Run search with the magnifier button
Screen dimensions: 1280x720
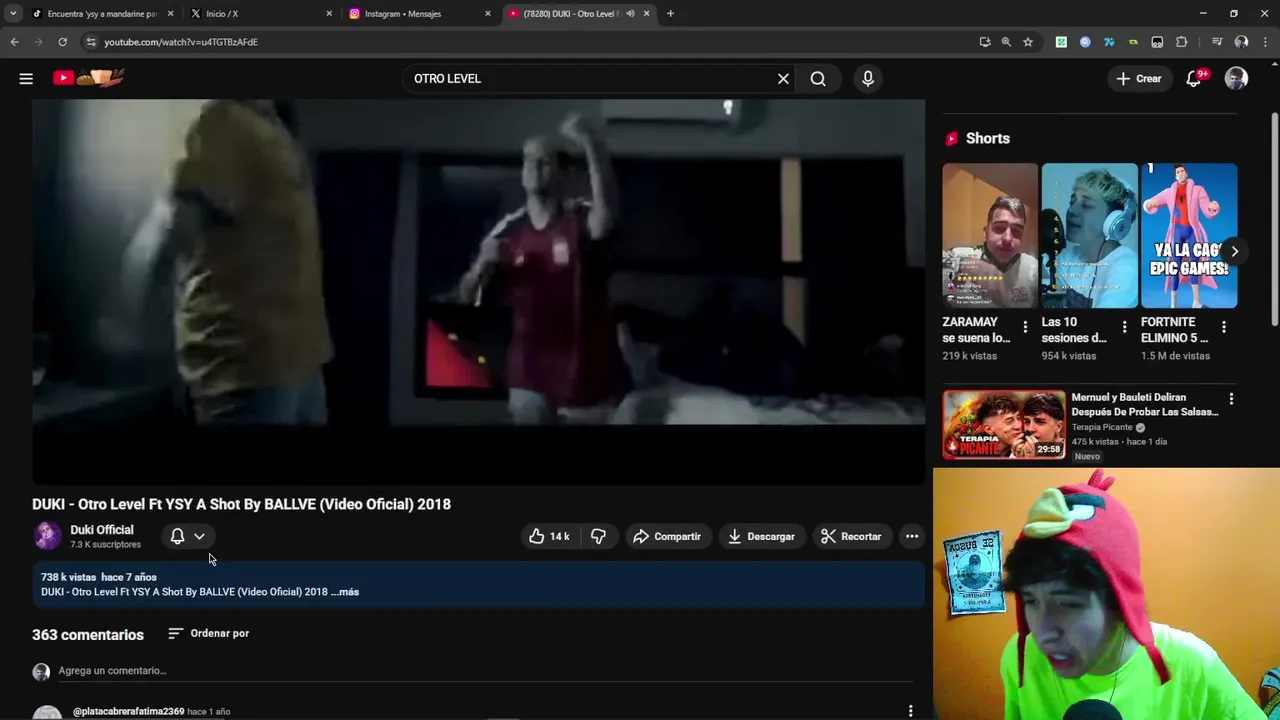[818, 78]
